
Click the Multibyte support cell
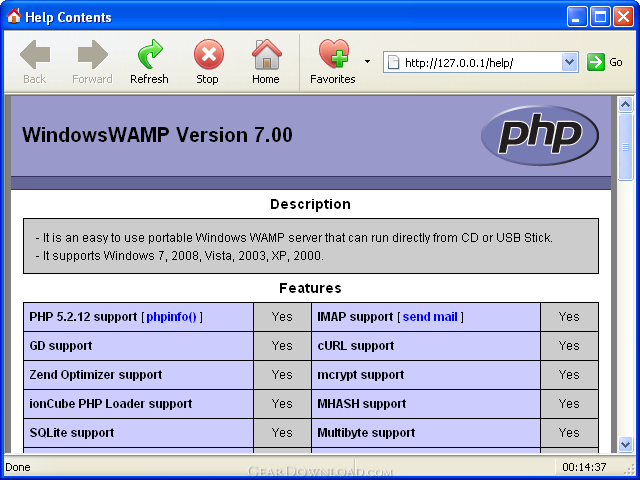(426, 433)
